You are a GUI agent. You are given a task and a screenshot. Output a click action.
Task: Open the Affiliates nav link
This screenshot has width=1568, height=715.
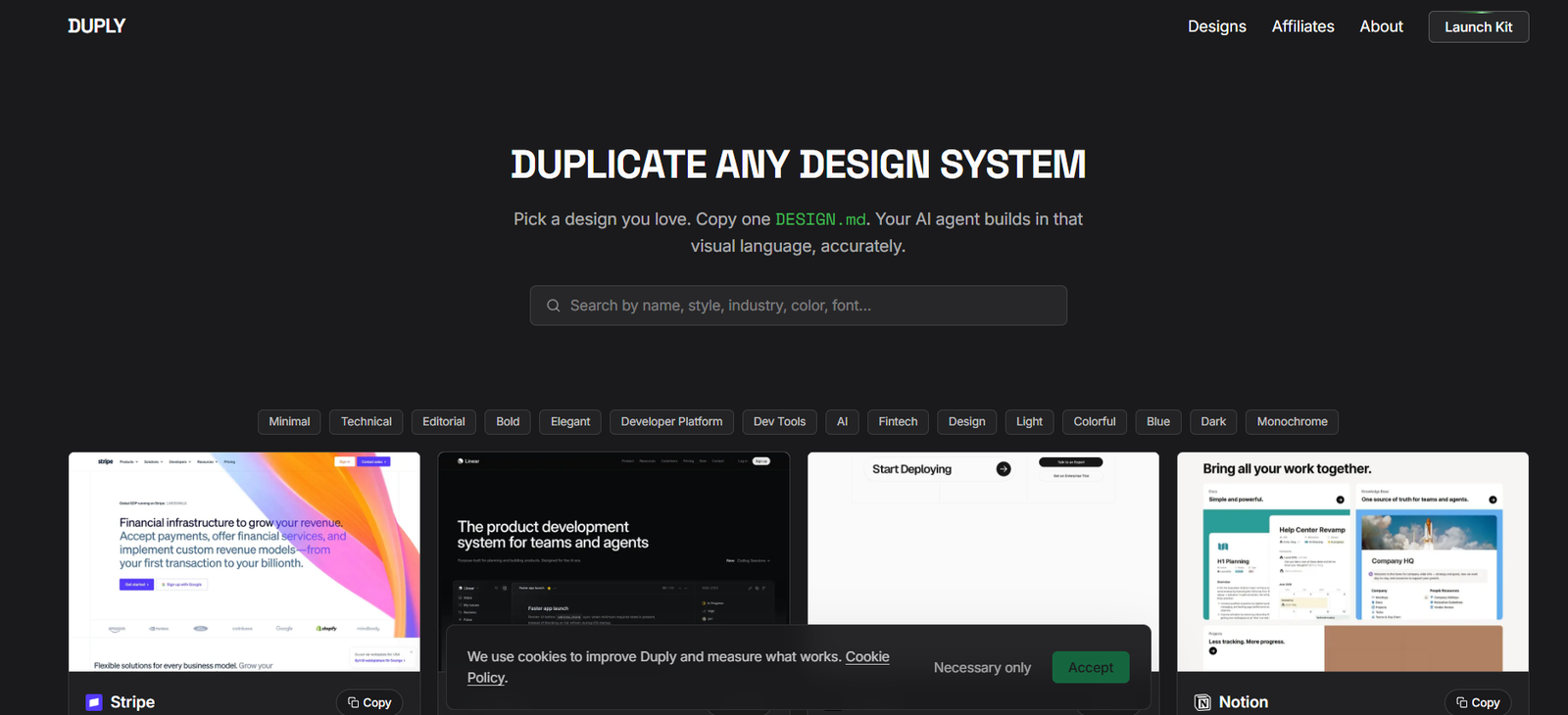pyautogui.click(x=1302, y=26)
